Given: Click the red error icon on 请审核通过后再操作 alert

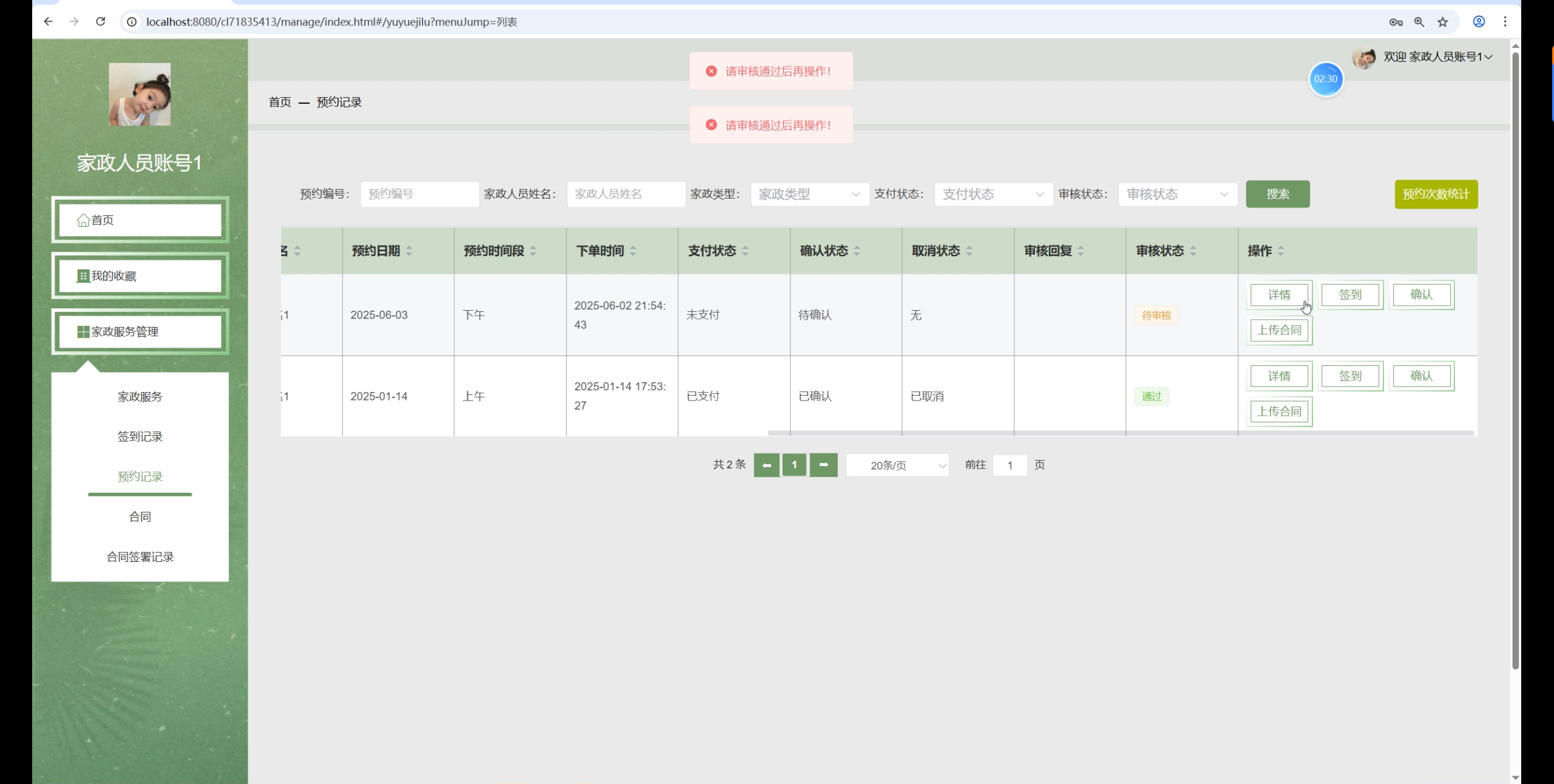Looking at the screenshot, I should pos(711,70).
